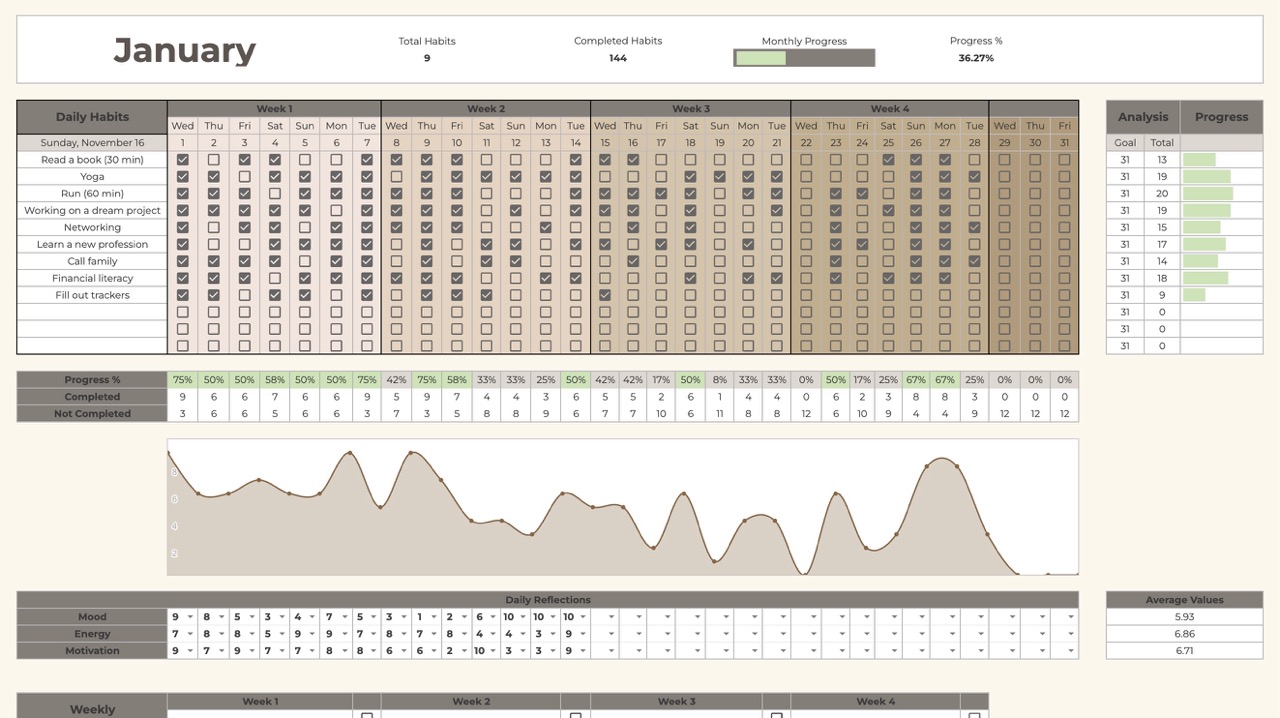Check Run (60 min) for Saturday day 4
Viewport: 1280px width, 718px height.
[x=274, y=194]
